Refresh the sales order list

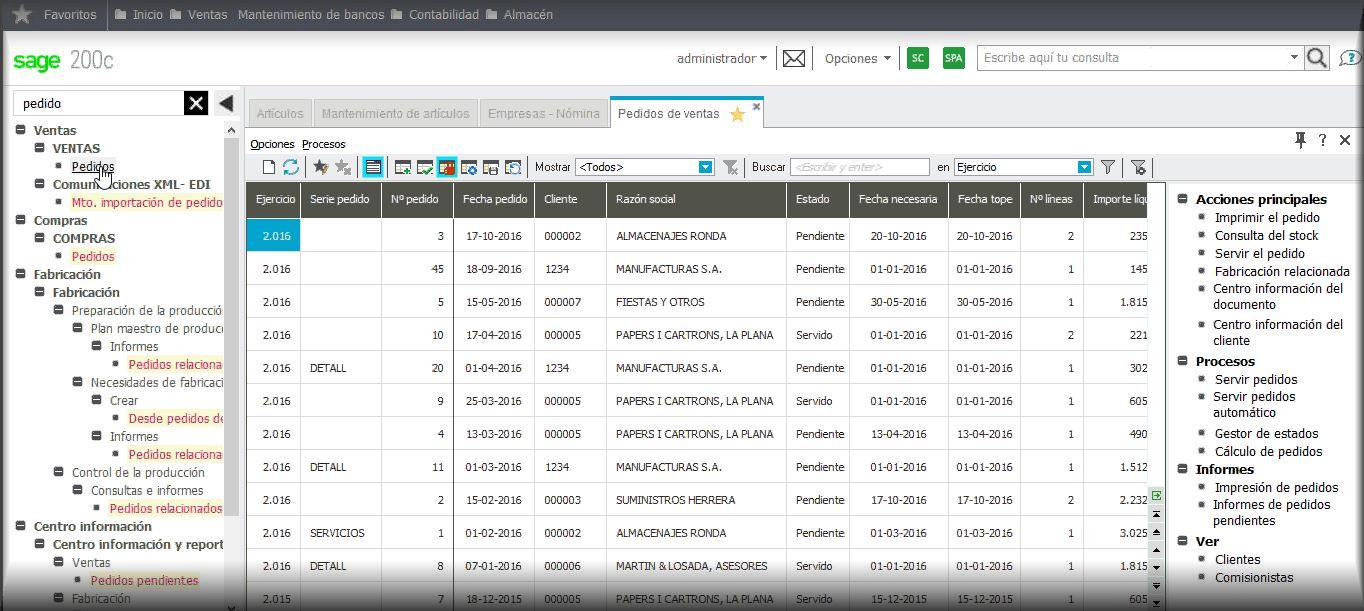291,167
